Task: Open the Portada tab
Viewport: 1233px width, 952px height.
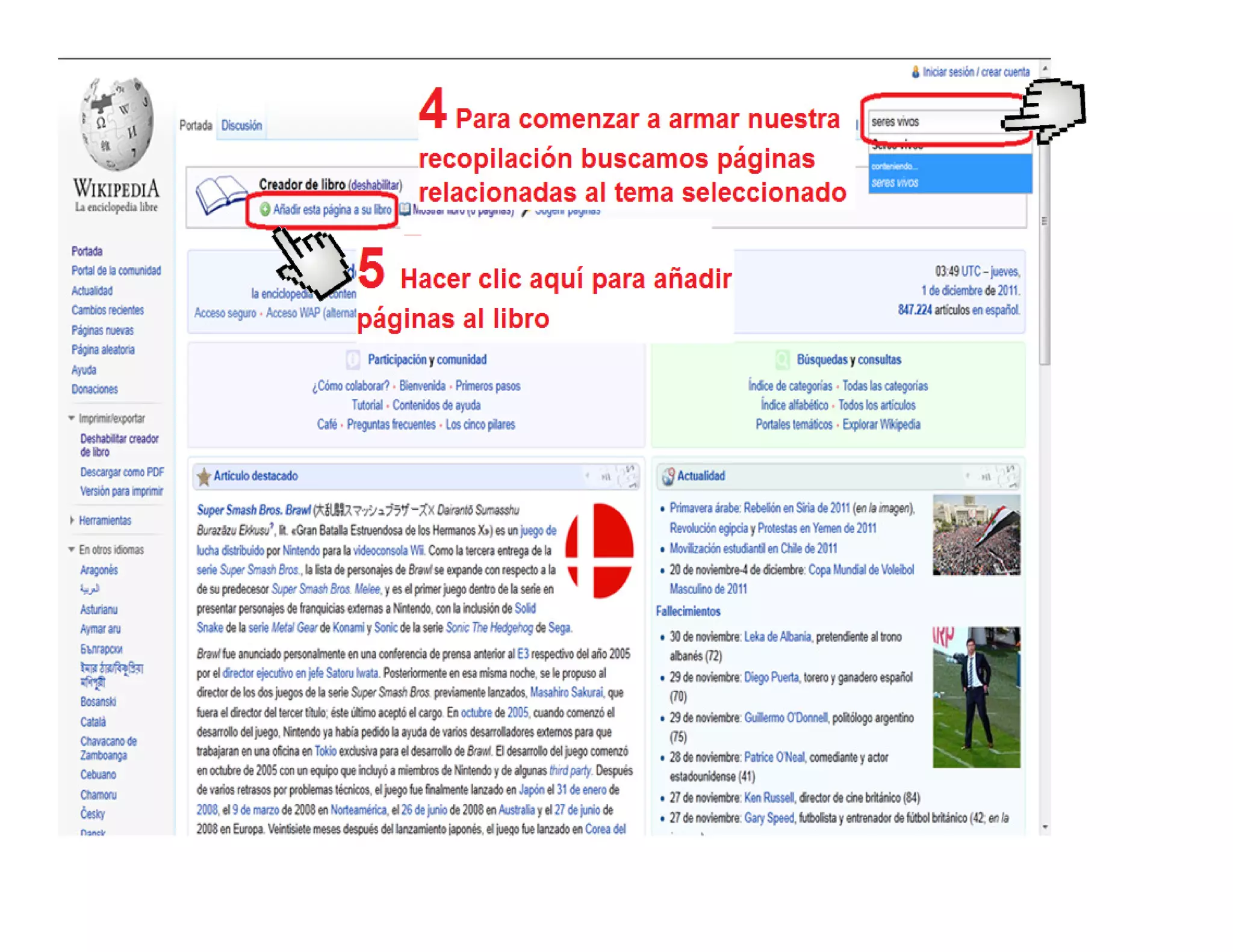Action: click(x=196, y=126)
